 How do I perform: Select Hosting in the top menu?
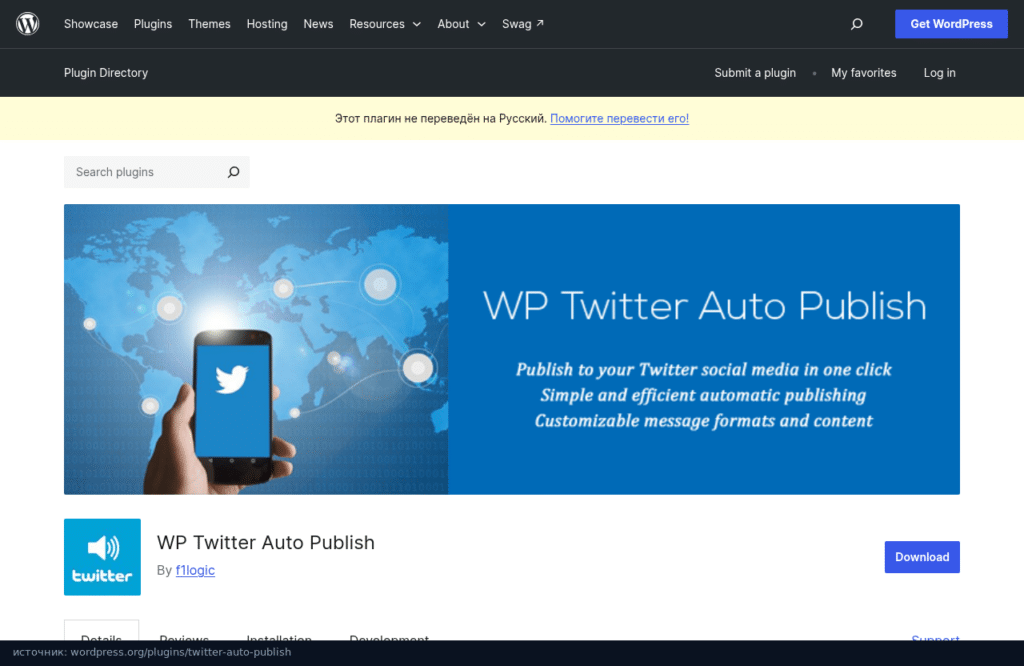[x=267, y=24]
